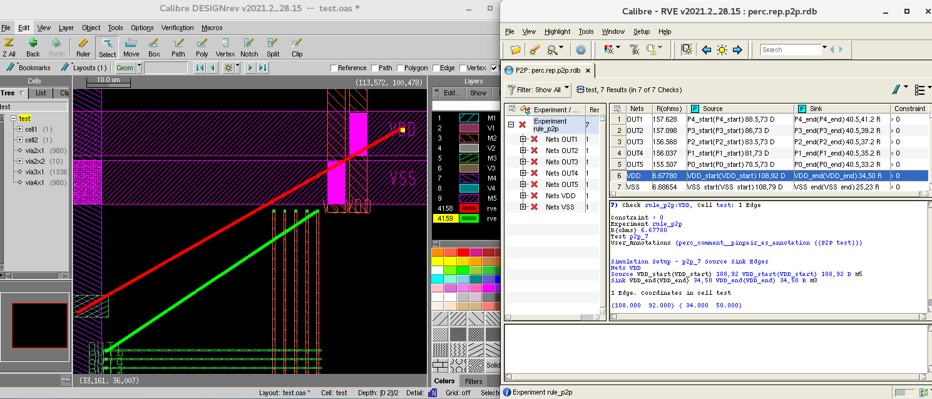Open the Filter: Show All dropdown
Viewport: 932px width, 399px height.
coord(539,89)
